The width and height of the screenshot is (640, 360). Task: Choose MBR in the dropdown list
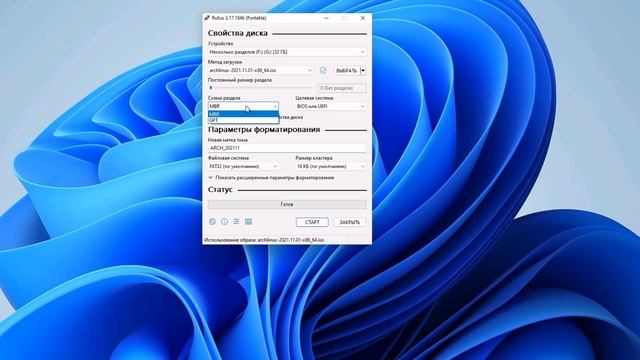[x=243, y=114]
